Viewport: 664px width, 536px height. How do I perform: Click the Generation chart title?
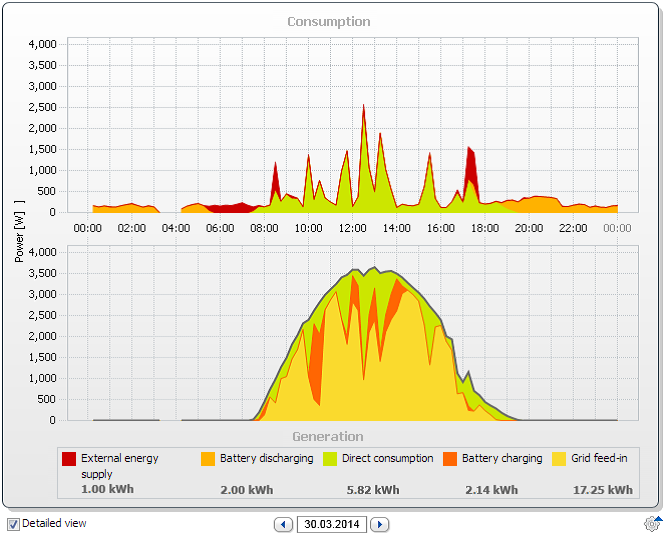coord(328,436)
